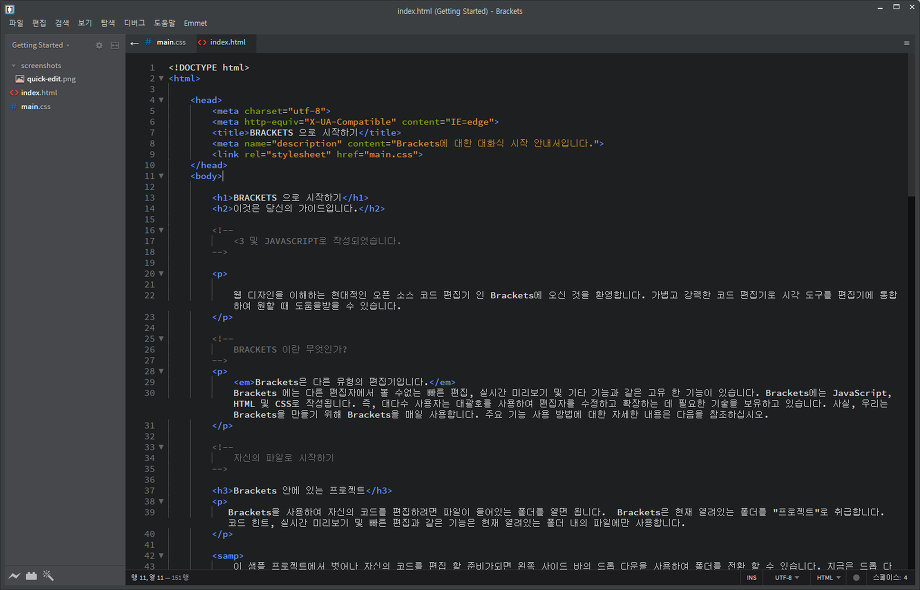Select the index.html tab
920x590 pixels.
pos(228,42)
